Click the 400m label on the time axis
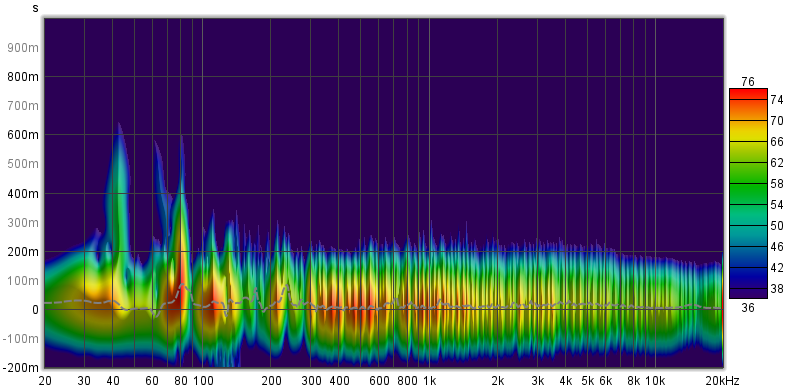Viewport: 800px width, 392px height. (23, 193)
